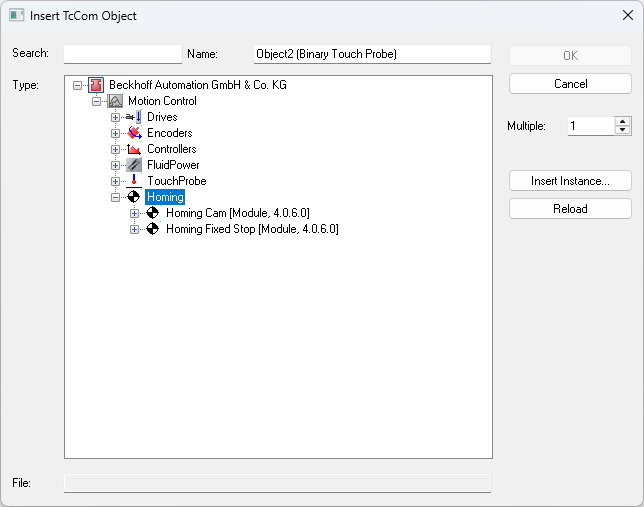Select the highlighted Homing tree item
The height and width of the screenshot is (507, 644).
click(165, 197)
